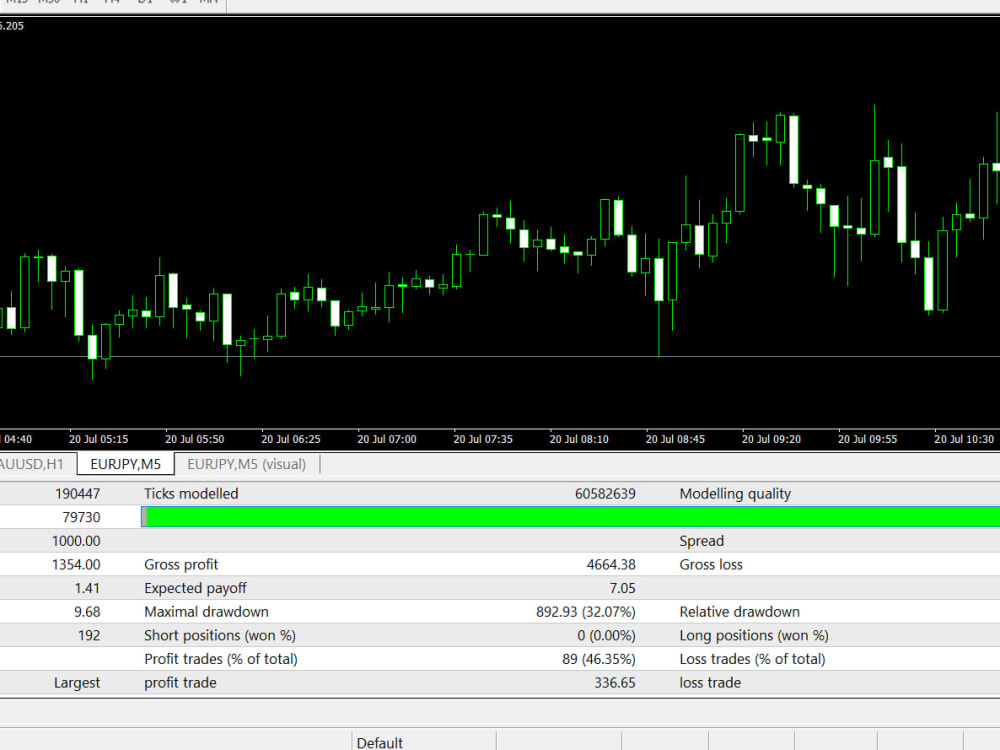Viewport: 1000px width, 750px height.
Task: Open the EURJPY,M5 (visual) chart tab
Action: pyautogui.click(x=246, y=464)
